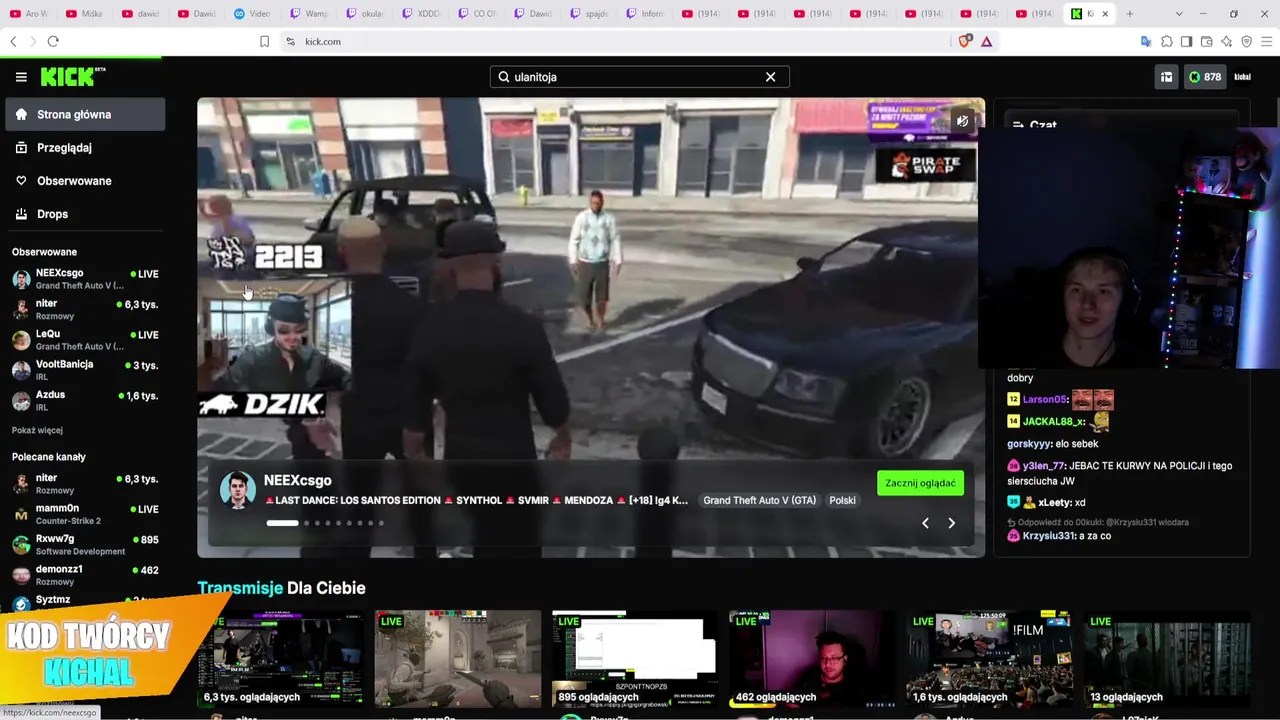The image size is (1280, 720).
Task: Open Azdus in followed channels
Action: pos(85,401)
